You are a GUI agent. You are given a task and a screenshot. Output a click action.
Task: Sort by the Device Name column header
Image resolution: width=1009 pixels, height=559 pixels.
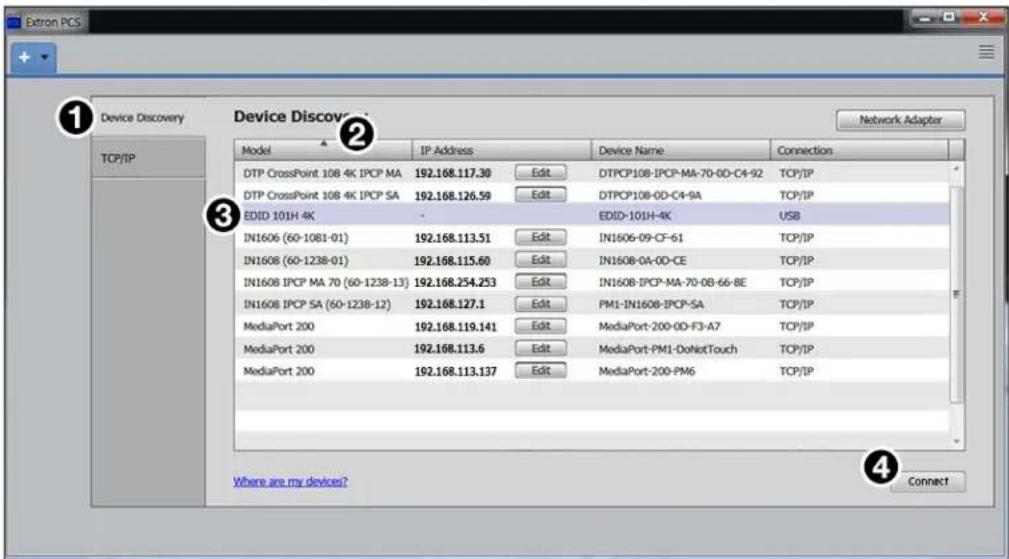680,151
